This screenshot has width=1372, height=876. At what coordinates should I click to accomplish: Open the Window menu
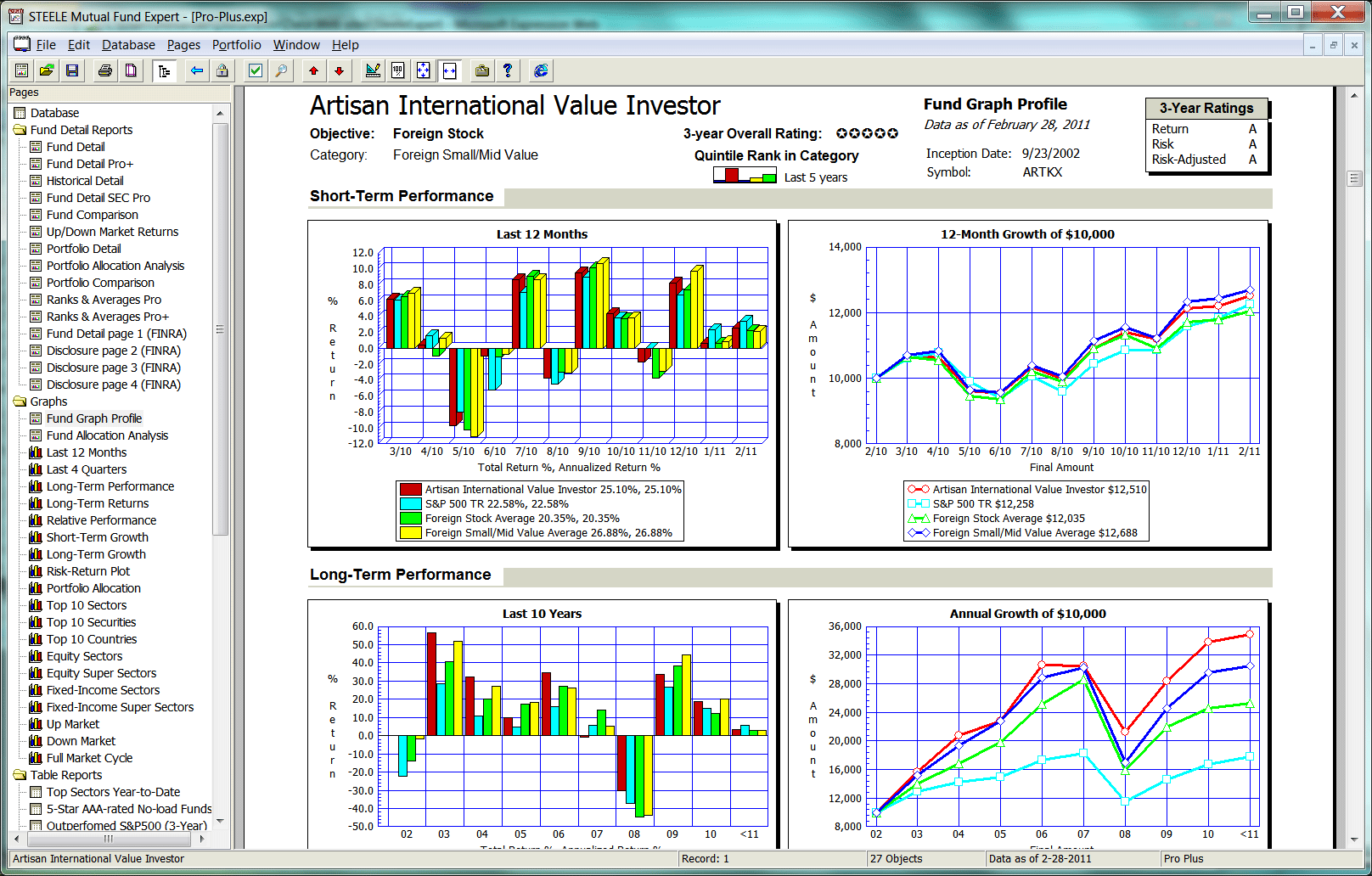click(296, 45)
